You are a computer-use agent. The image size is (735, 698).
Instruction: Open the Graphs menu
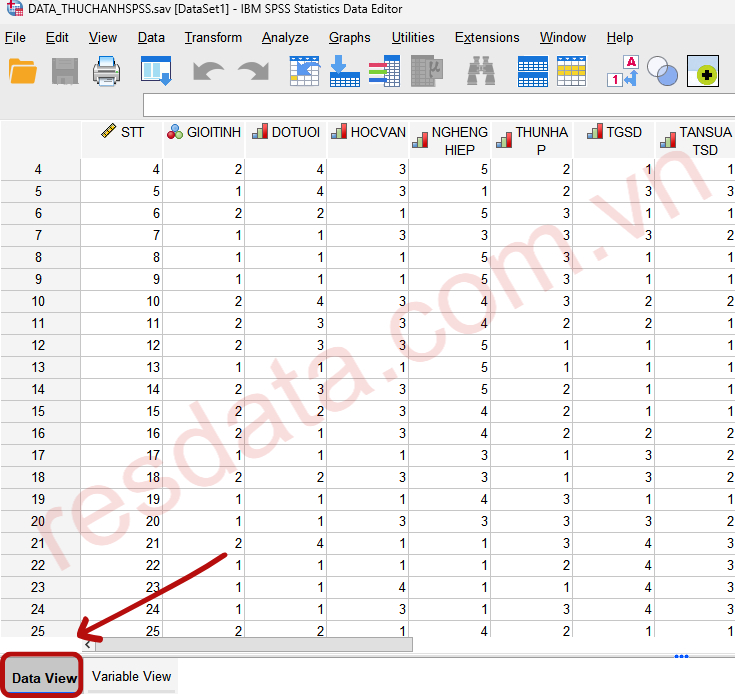tap(349, 38)
